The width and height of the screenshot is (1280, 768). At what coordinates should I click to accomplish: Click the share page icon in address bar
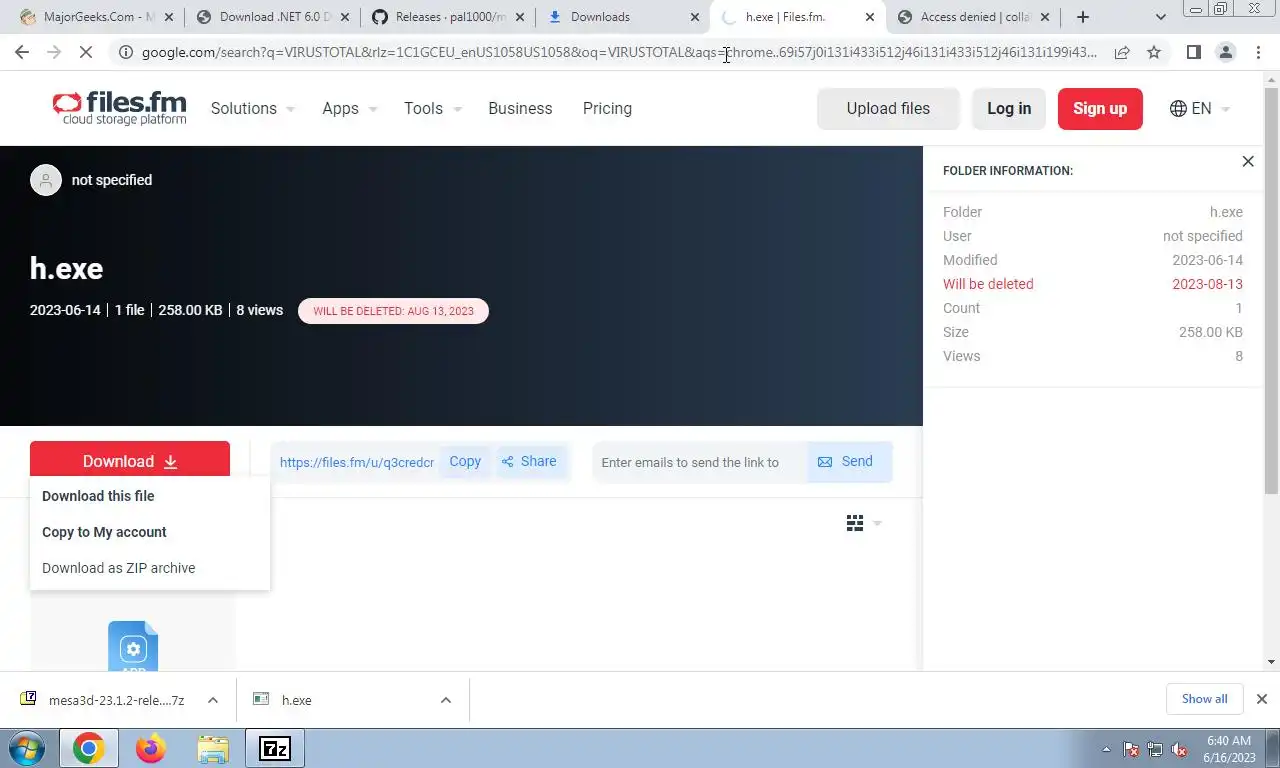1122,53
